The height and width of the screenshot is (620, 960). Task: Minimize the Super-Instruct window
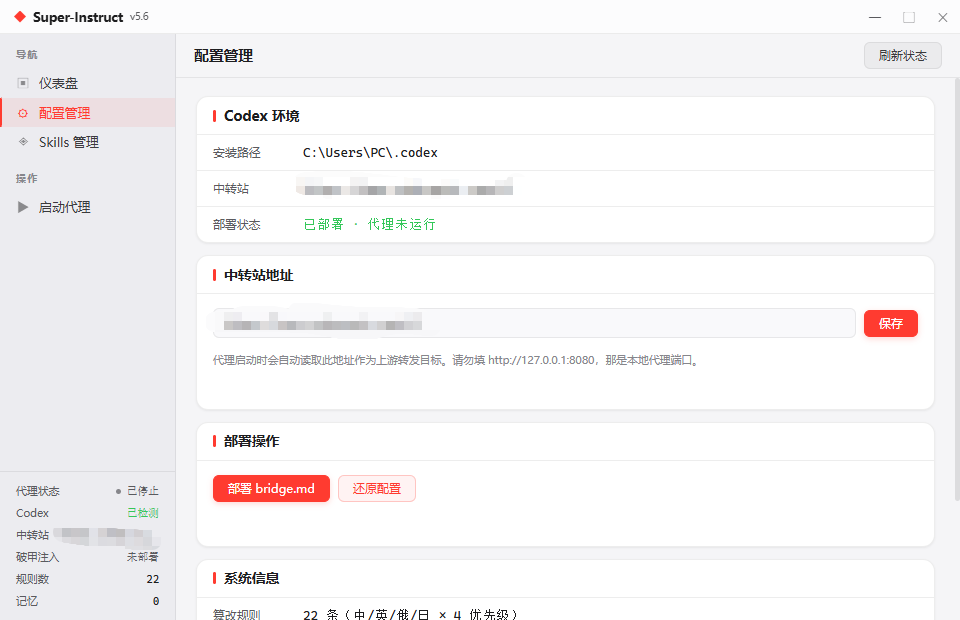pyautogui.click(x=875, y=17)
